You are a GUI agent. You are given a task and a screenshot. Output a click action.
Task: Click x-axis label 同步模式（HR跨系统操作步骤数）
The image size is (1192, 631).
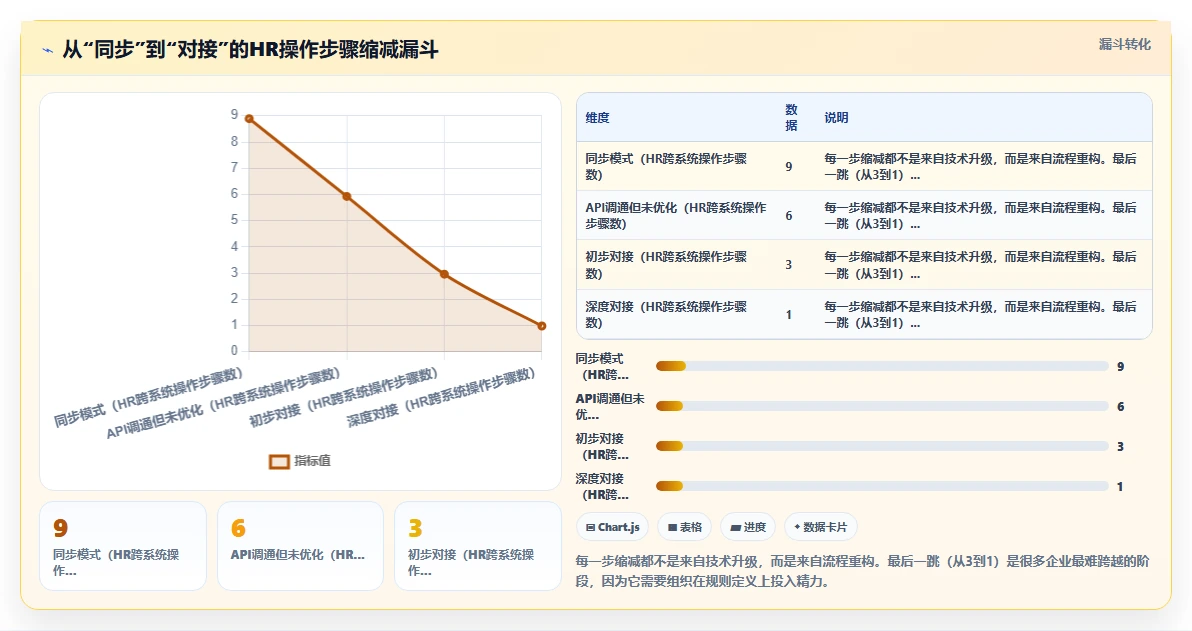(149, 397)
